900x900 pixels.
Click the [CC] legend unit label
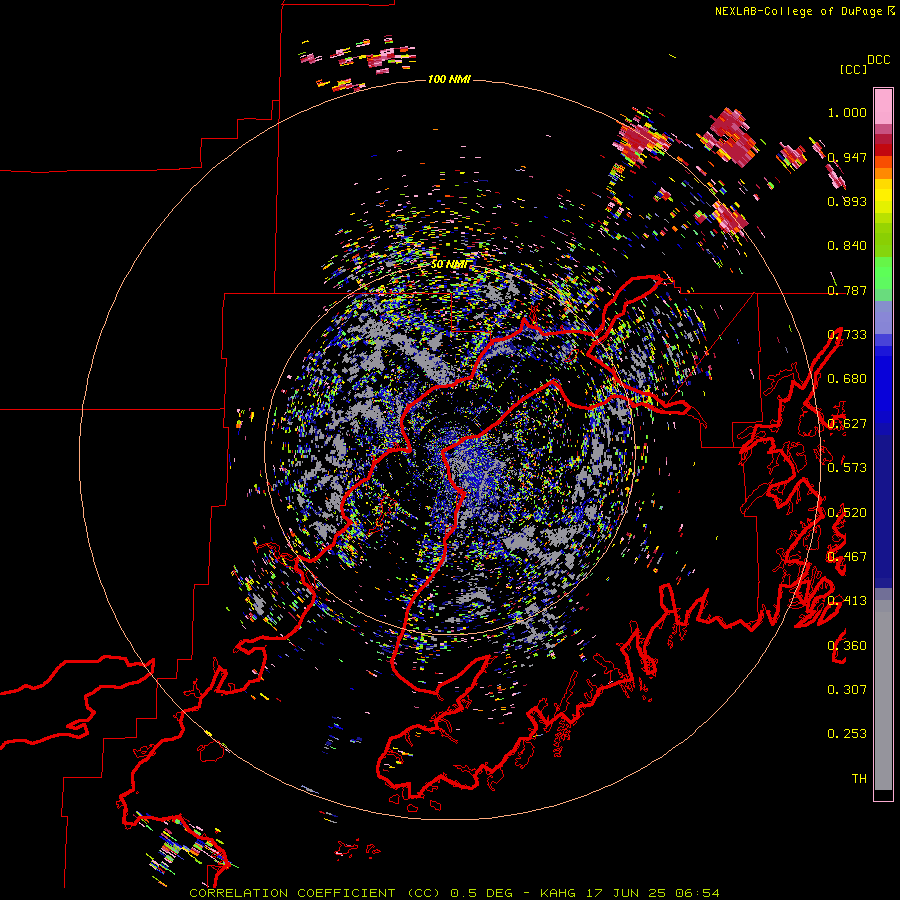[854, 69]
